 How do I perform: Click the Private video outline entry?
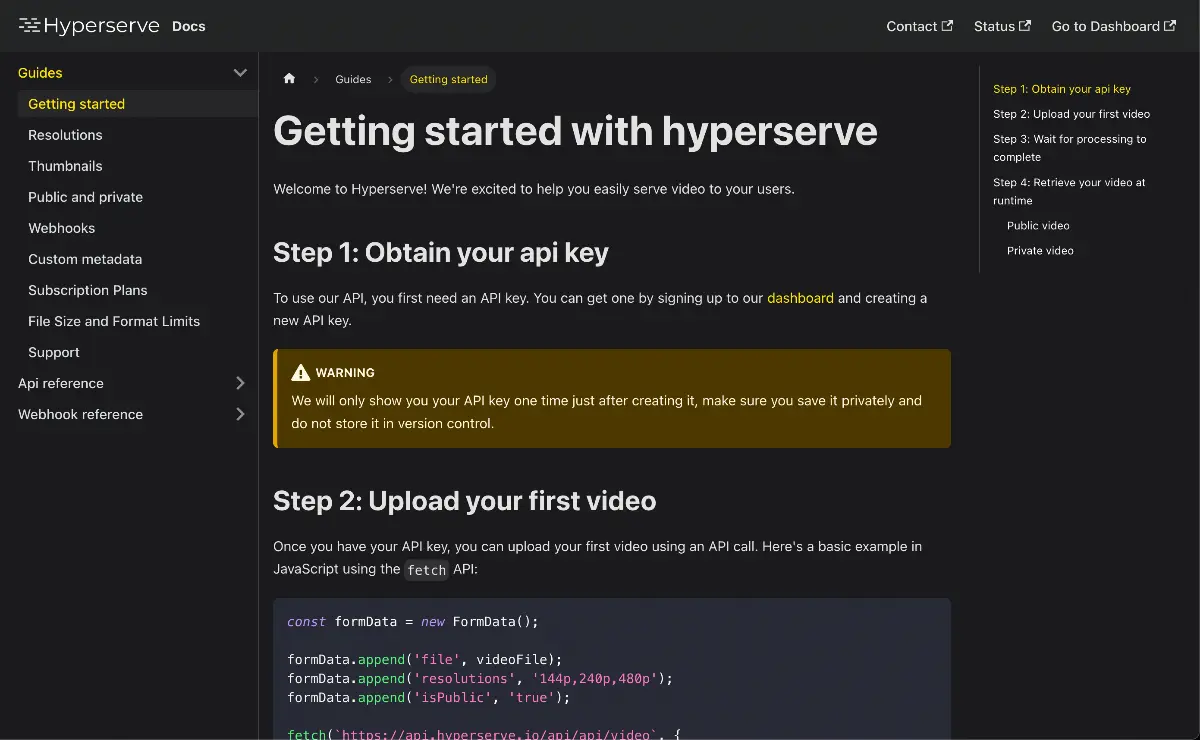pyautogui.click(x=1040, y=250)
